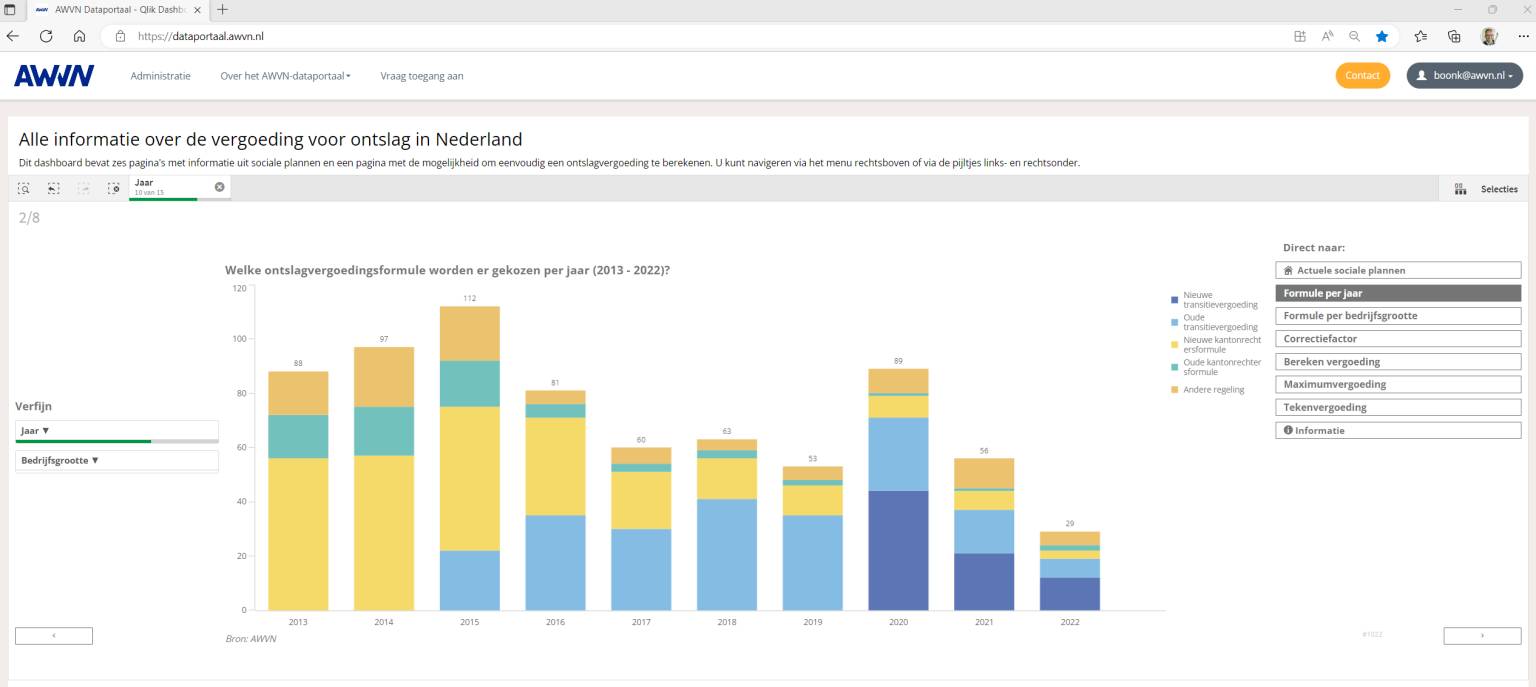Image resolution: width=1536 pixels, height=687 pixels.
Task: Open the Selecties panel
Action: click(x=1486, y=189)
